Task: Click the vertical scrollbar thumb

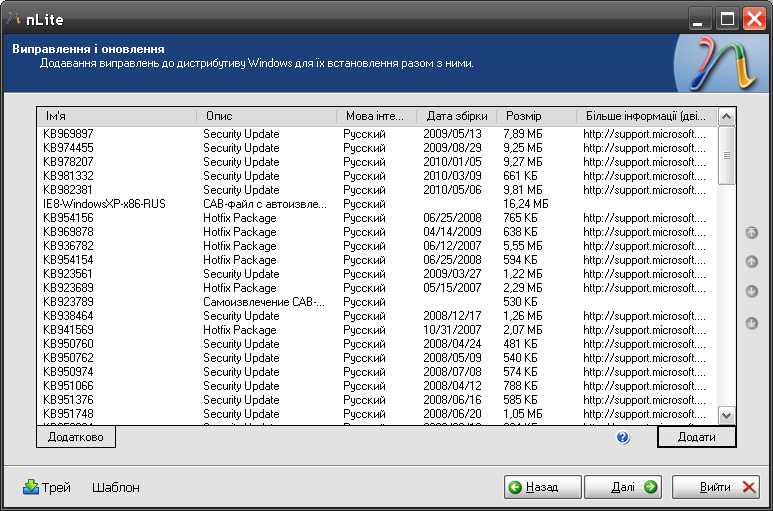Action: click(726, 156)
